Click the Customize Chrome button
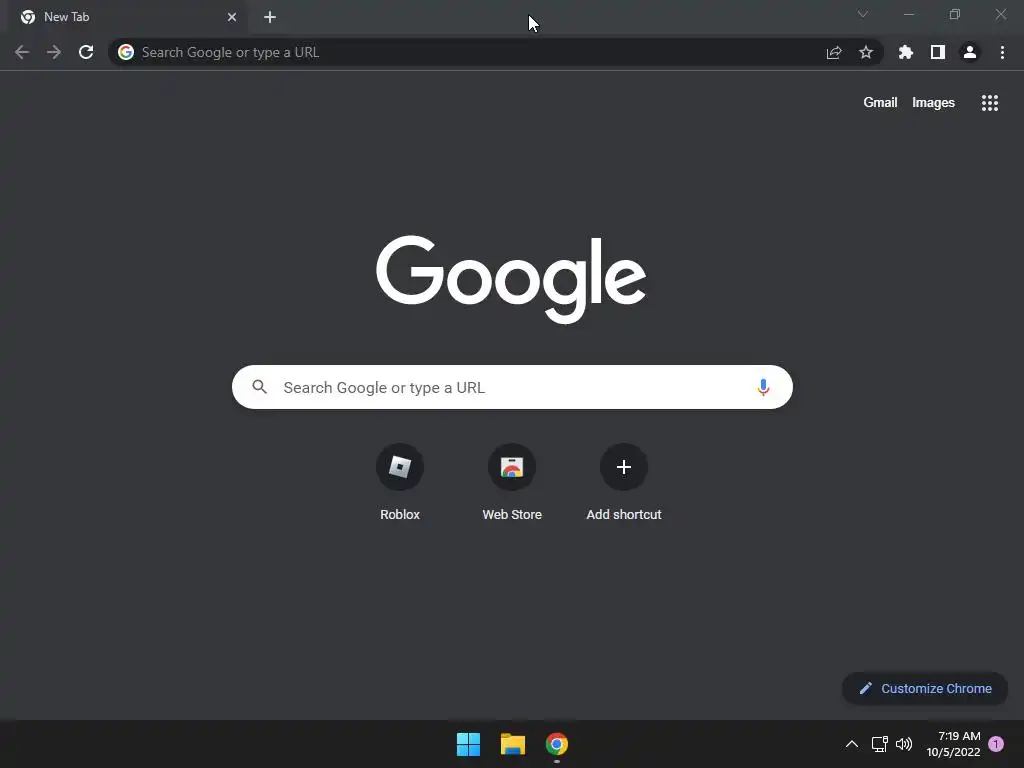Image resolution: width=1024 pixels, height=768 pixels. pos(925,688)
